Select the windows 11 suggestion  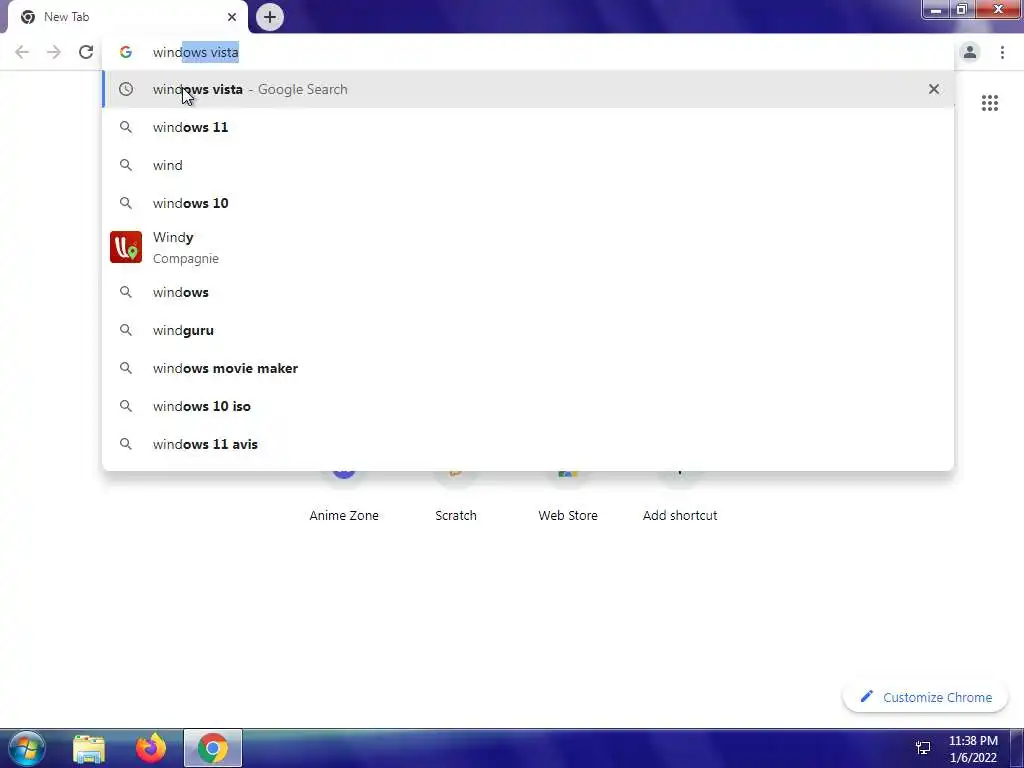click(x=528, y=127)
